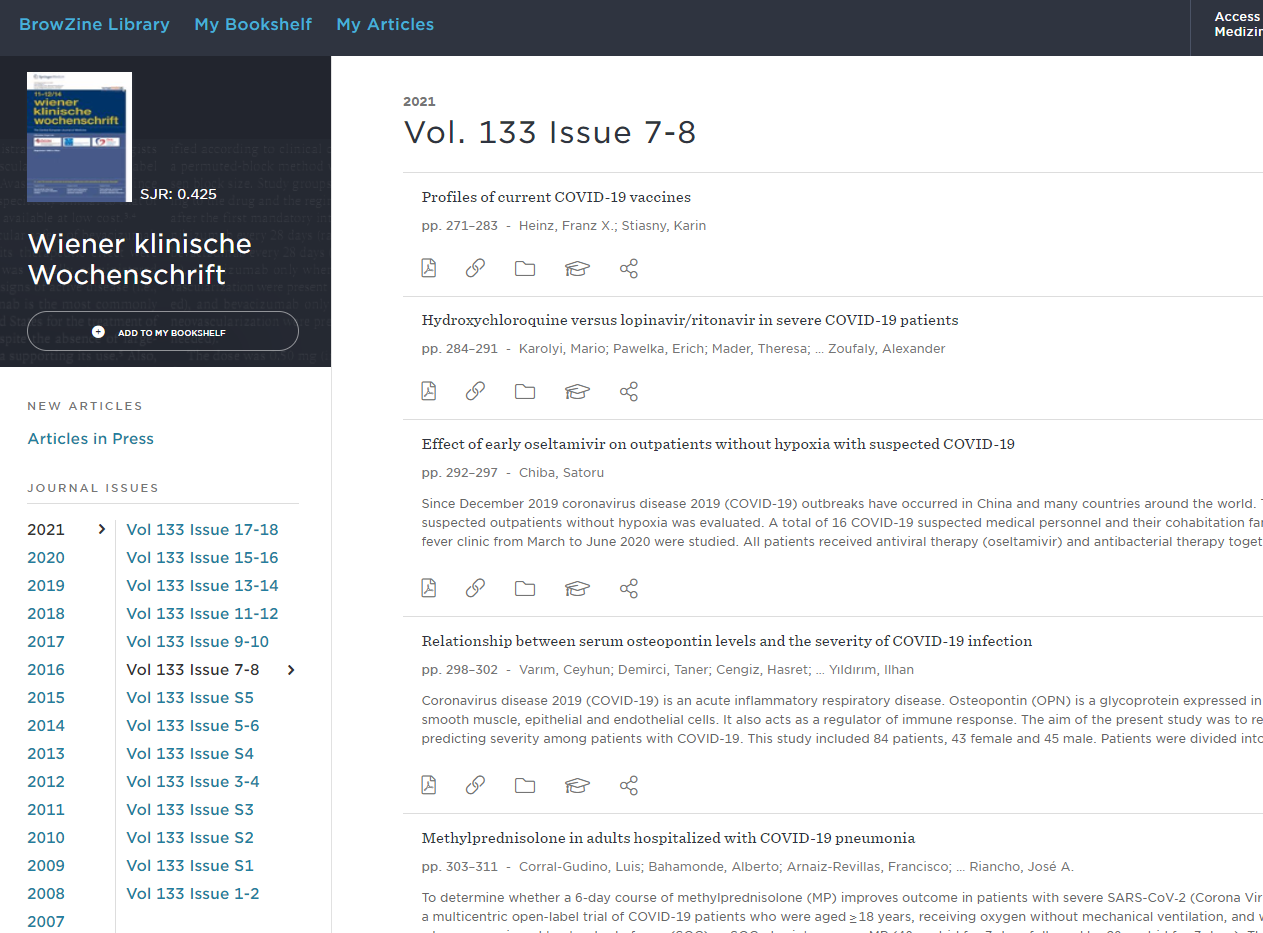
Task: Export citation for serum osteopontin article
Action: (577, 785)
